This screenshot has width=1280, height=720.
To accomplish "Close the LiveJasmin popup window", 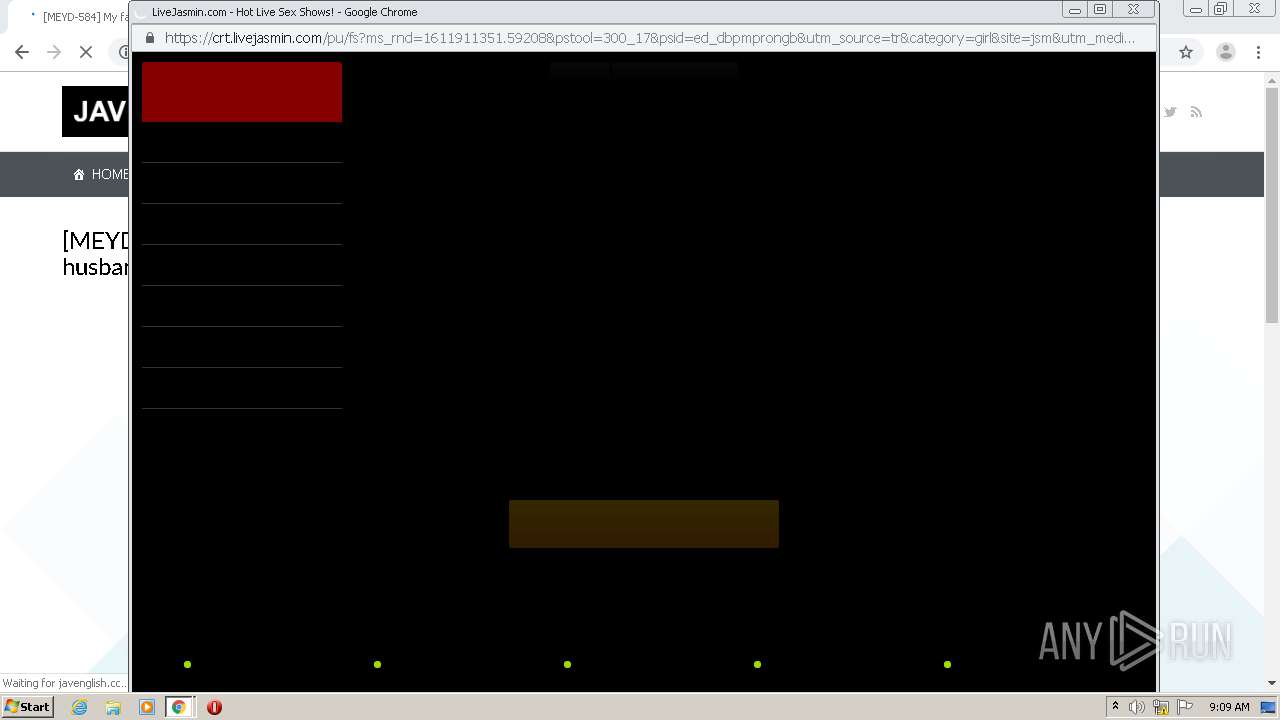I will click(1133, 10).
